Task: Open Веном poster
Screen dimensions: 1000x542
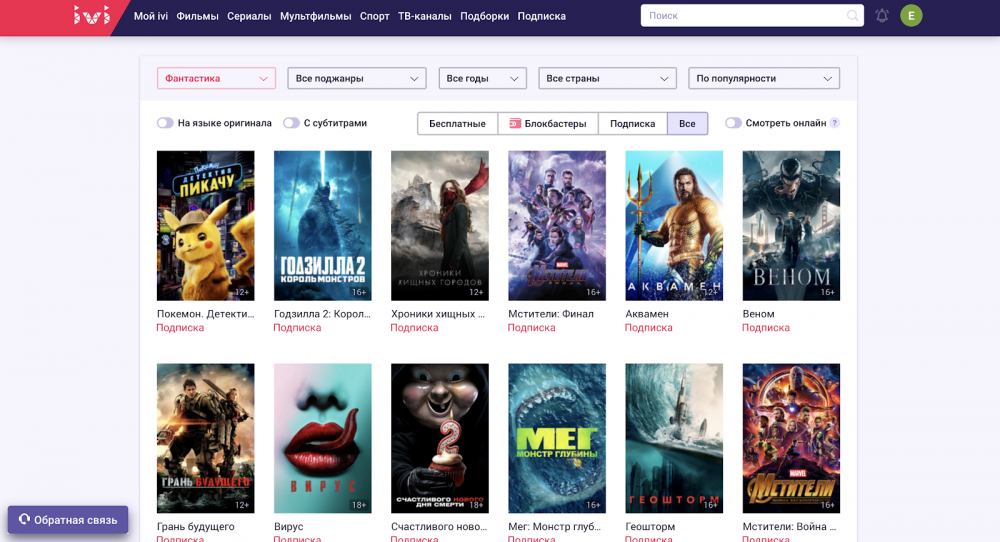Action: pos(791,226)
